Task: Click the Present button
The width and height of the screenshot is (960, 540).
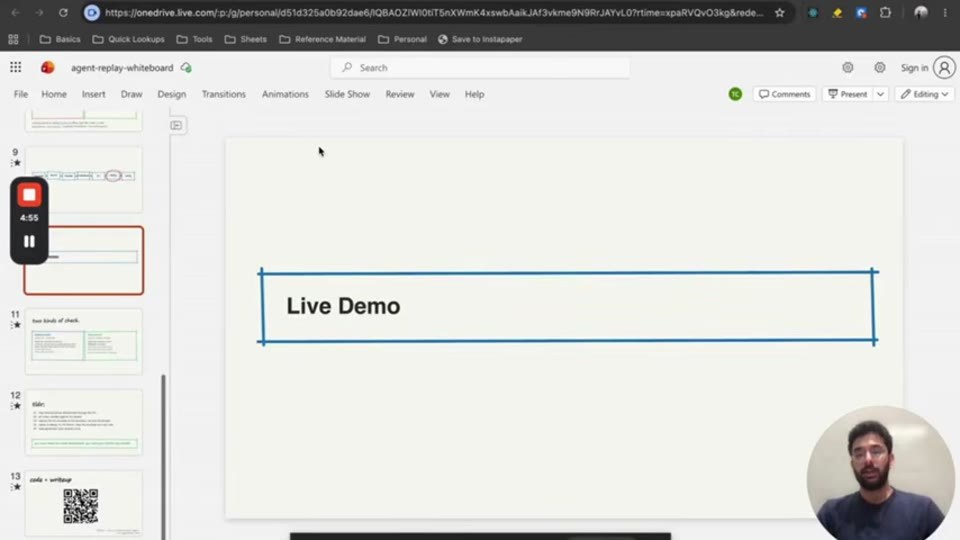Action: click(x=848, y=94)
